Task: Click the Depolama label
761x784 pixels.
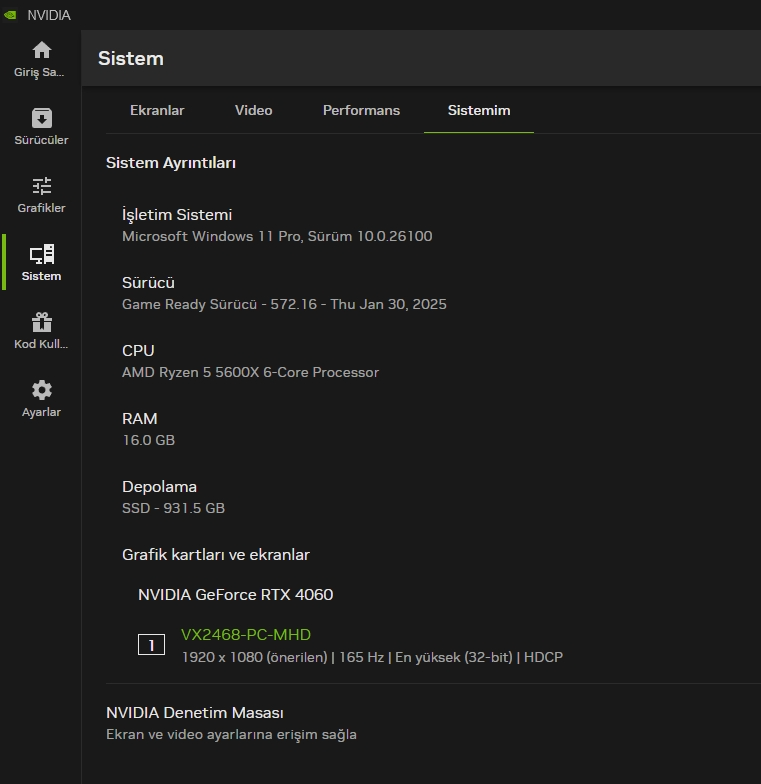Action: (159, 486)
